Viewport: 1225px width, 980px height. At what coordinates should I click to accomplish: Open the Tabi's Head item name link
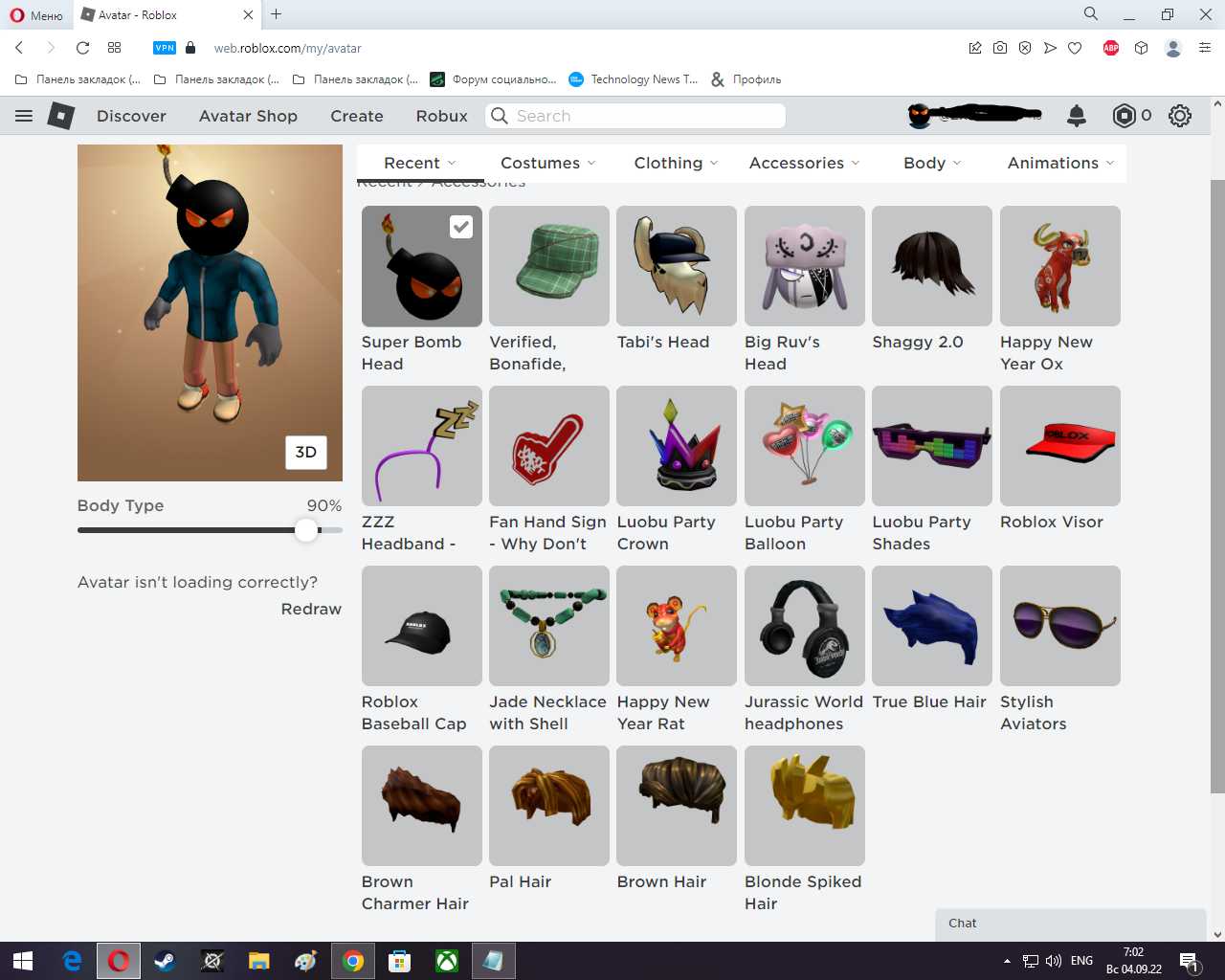pos(663,342)
